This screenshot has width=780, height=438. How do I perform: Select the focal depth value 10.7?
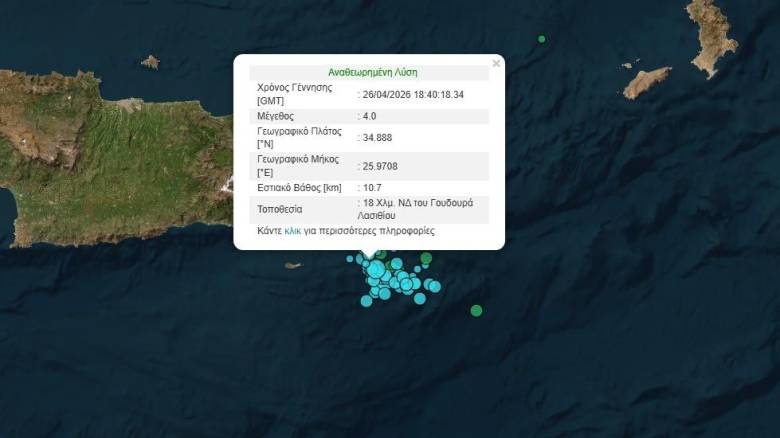click(372, 187)
